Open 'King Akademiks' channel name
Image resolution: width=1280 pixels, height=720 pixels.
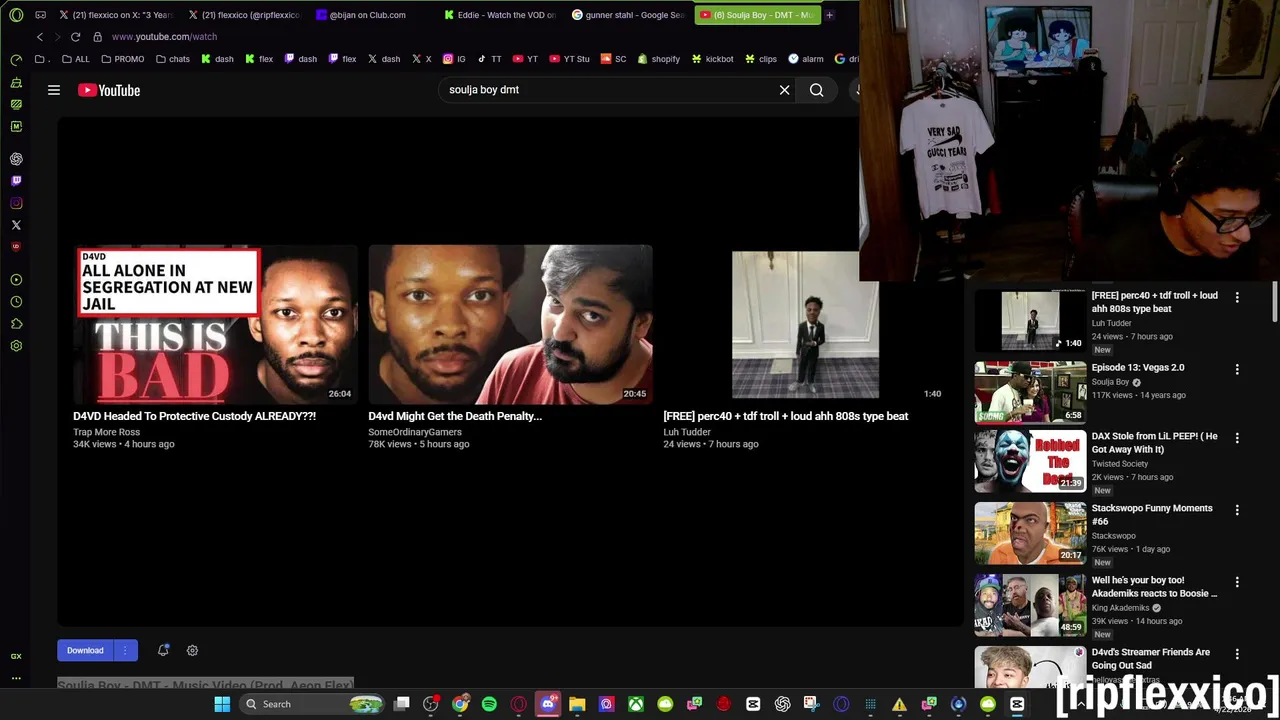[x=1121, y=608]
